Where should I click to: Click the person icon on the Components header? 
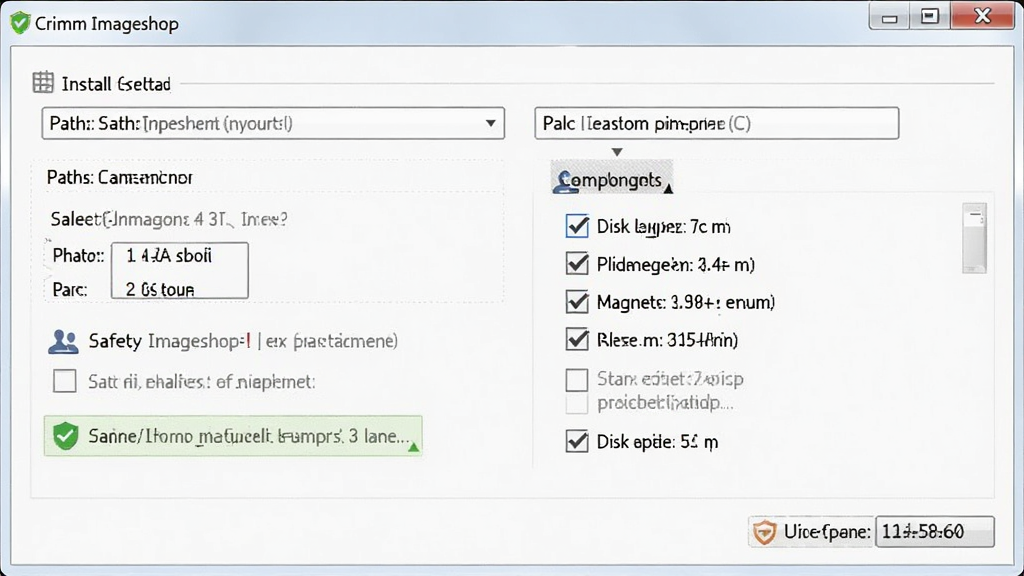tap(566, 180)
